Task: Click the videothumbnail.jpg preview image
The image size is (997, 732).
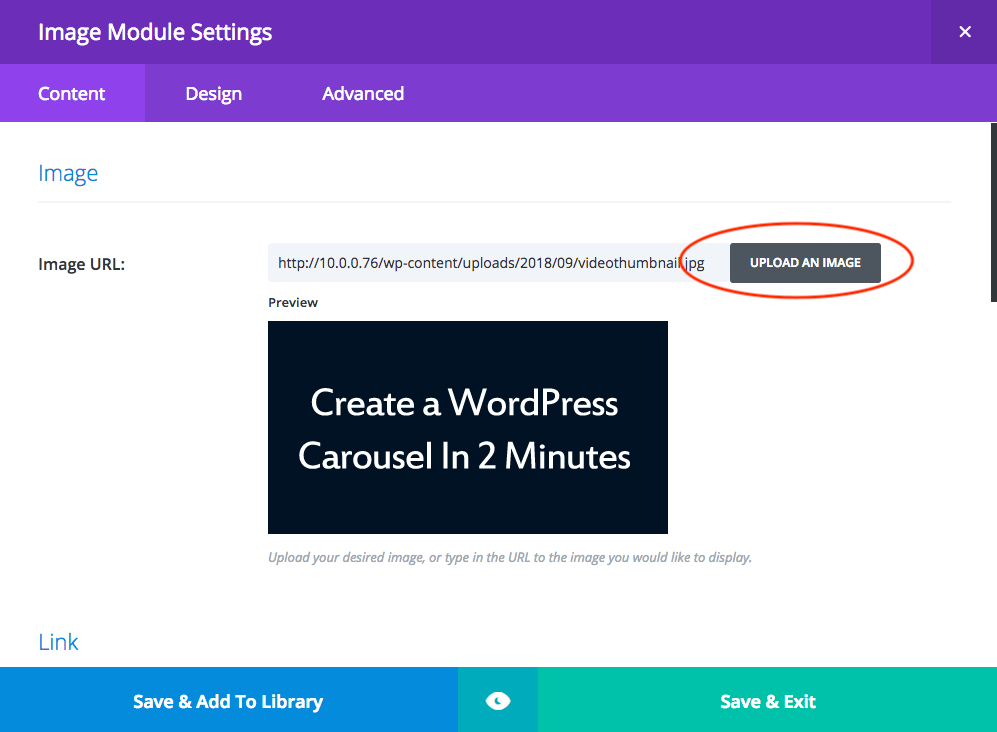Action: (467, 427)
